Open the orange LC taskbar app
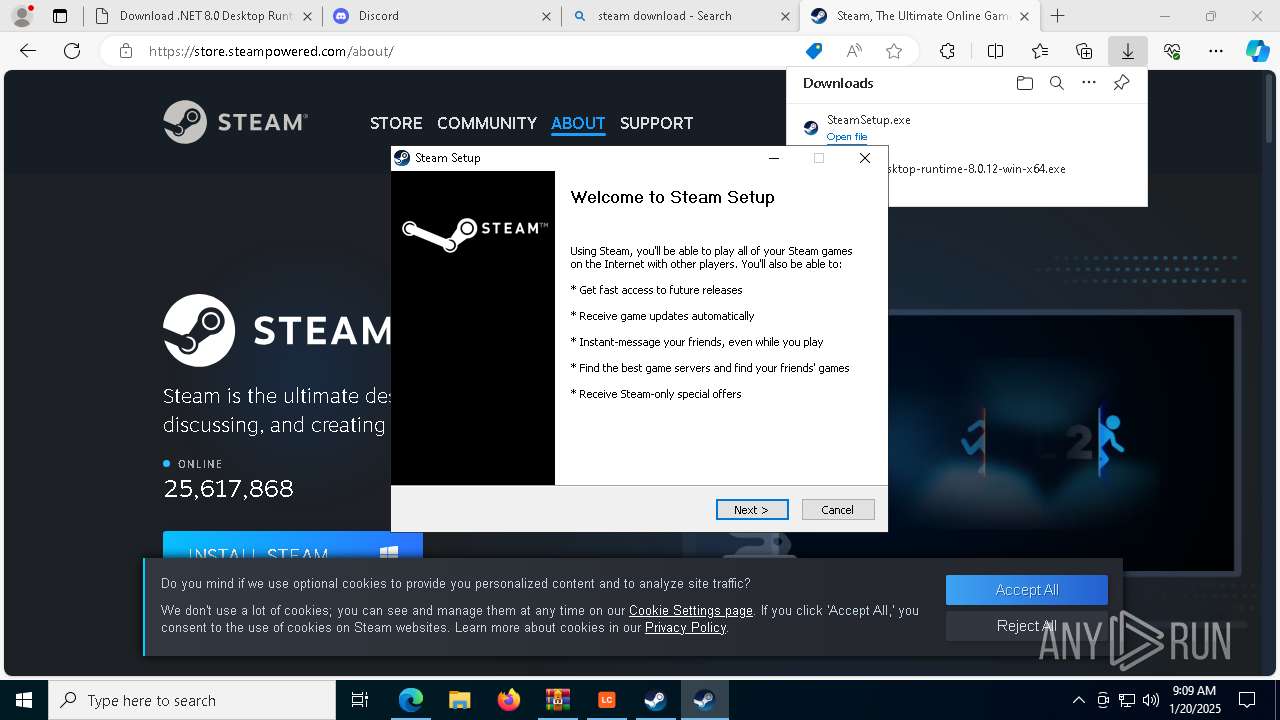This screenshot has width=1280, height=720. 606,700
